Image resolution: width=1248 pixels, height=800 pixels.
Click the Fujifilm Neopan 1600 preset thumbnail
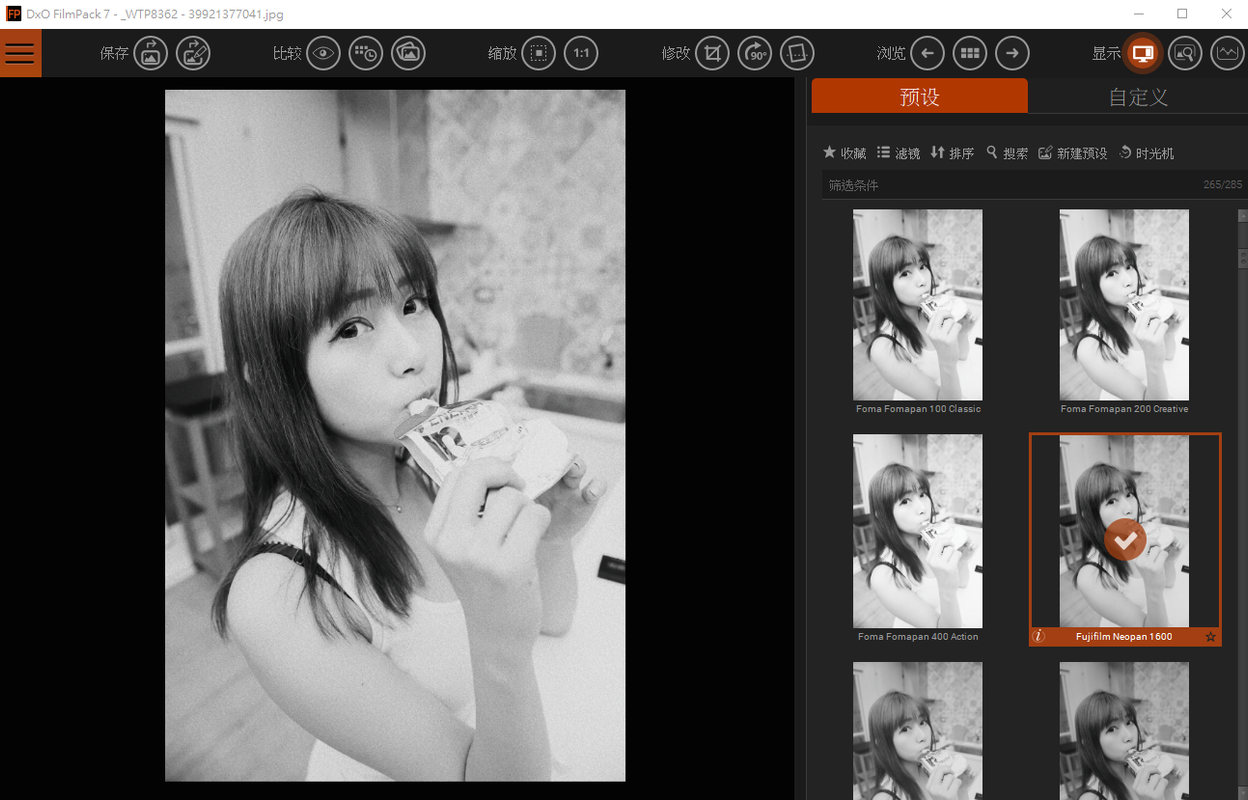(1125, 531)
